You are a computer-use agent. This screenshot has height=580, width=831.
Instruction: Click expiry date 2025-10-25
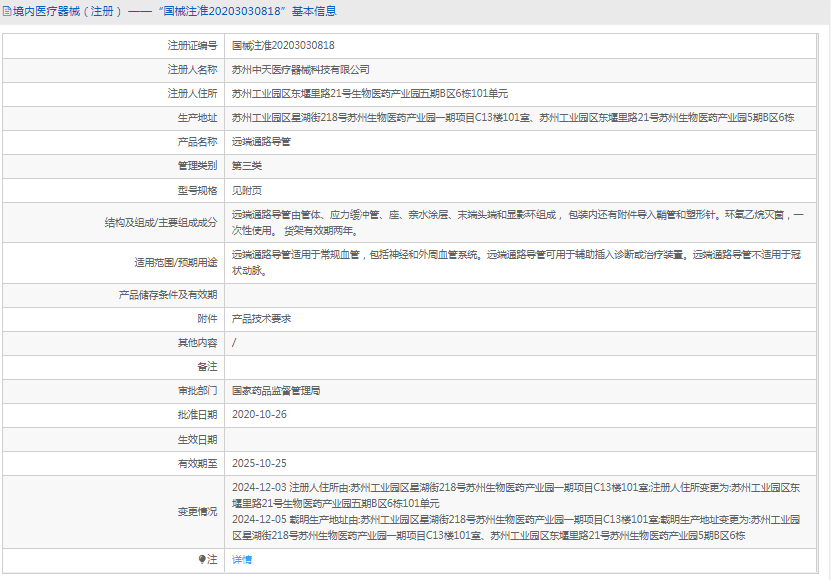point(259,463)
